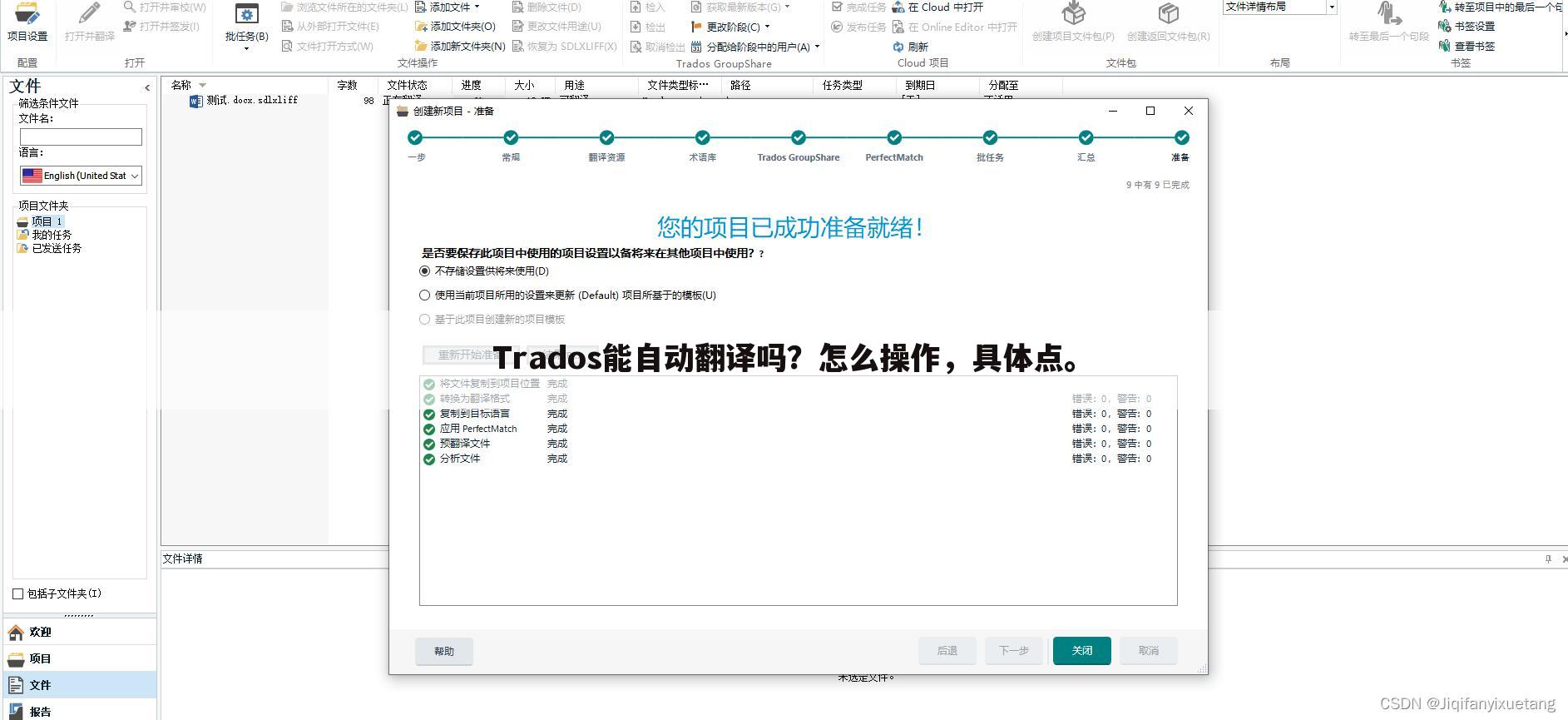Click 添加文件夹 add folder icon
Viewport: 1568px width, 720px height.
tap(421, 27)
